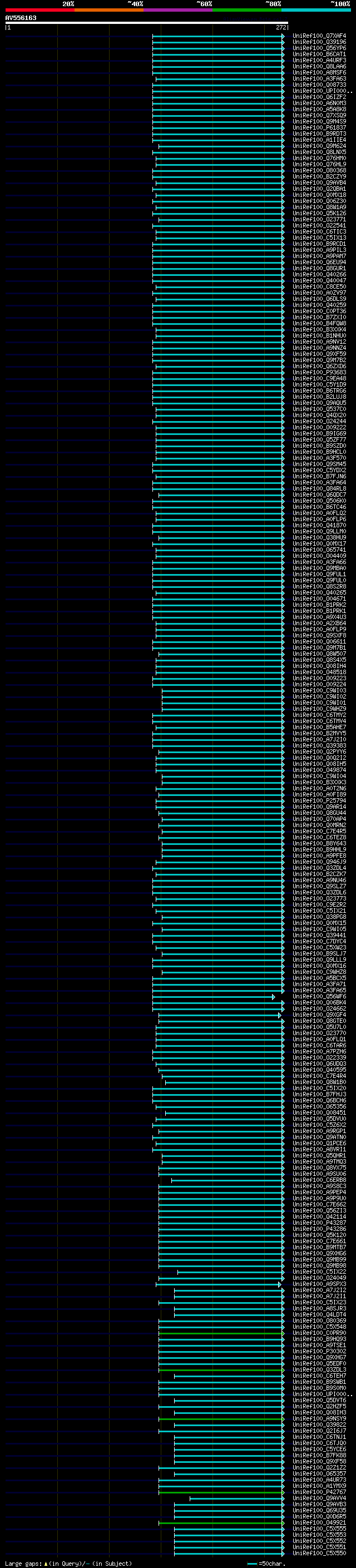The image size is (356, 1568).
Task: Click hit label UniRef100_A9SPX3
Action: [x=319, y=1284]
